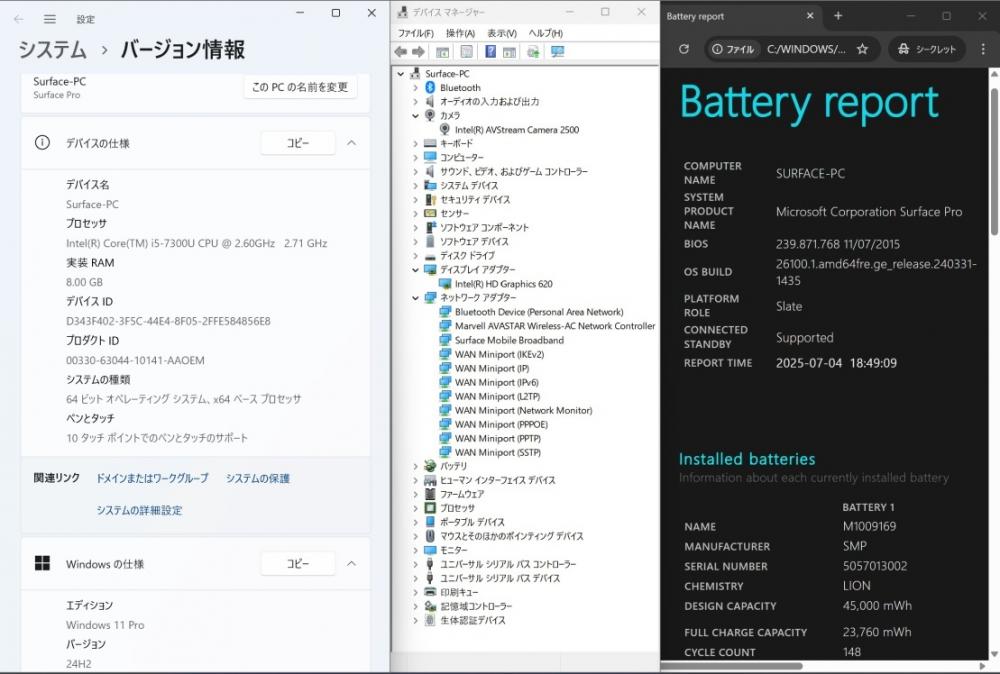Click the blue Help icon in Device Manager

coord(490,52)
